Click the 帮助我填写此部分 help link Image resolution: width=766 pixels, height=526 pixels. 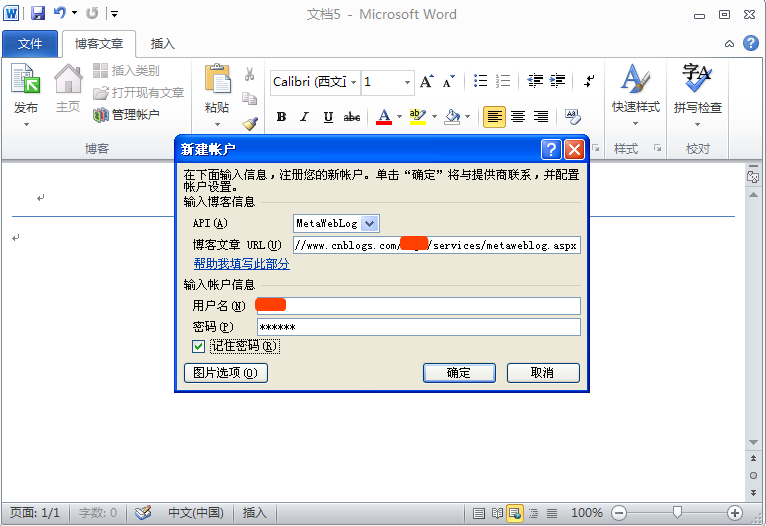241,264
